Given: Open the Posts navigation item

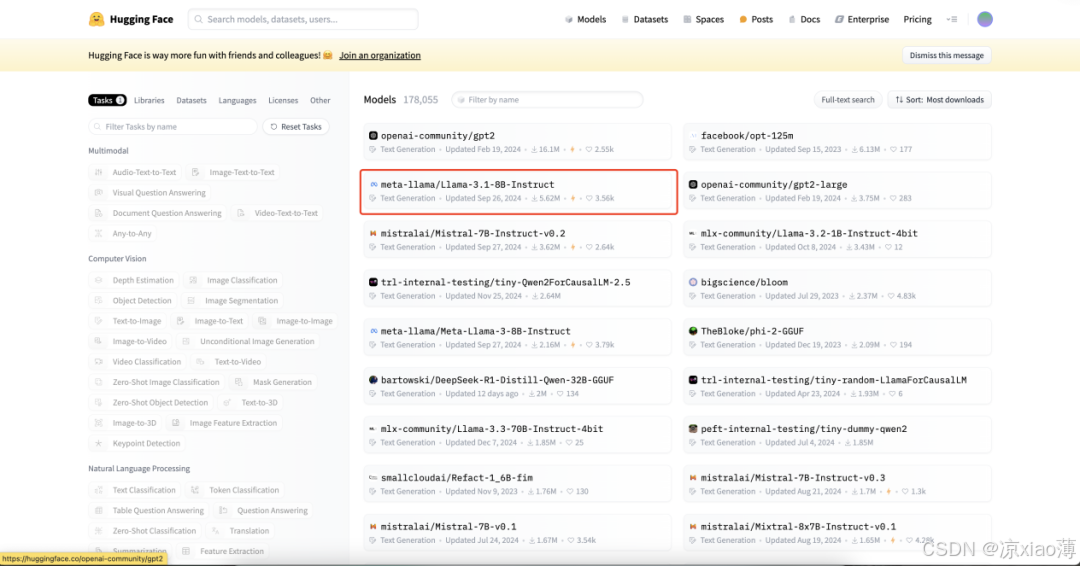Looking at the screenshot, I should coord(756,19).
